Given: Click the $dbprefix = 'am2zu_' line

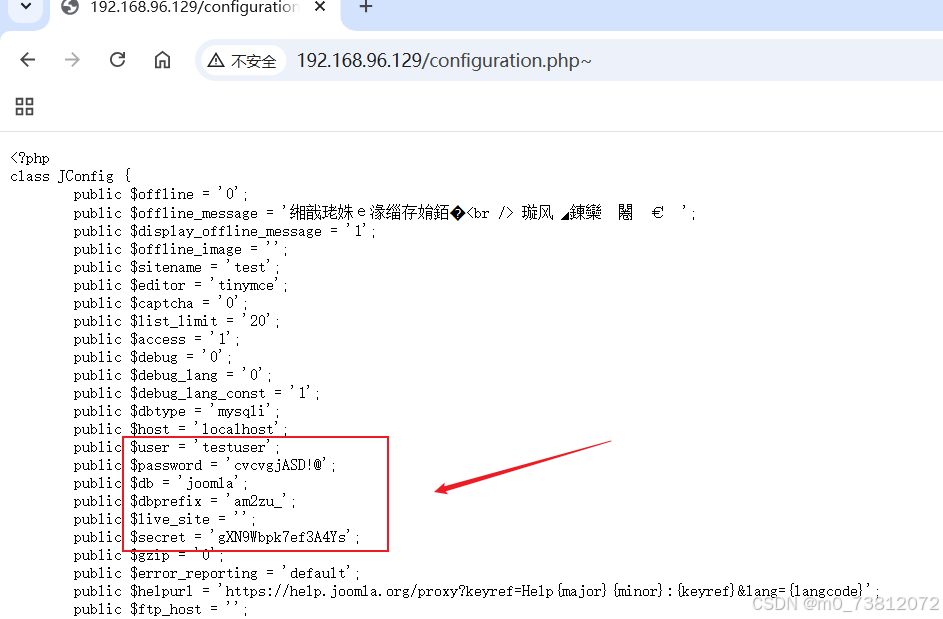Looking at the screenshot, I should tap(185, 502).
